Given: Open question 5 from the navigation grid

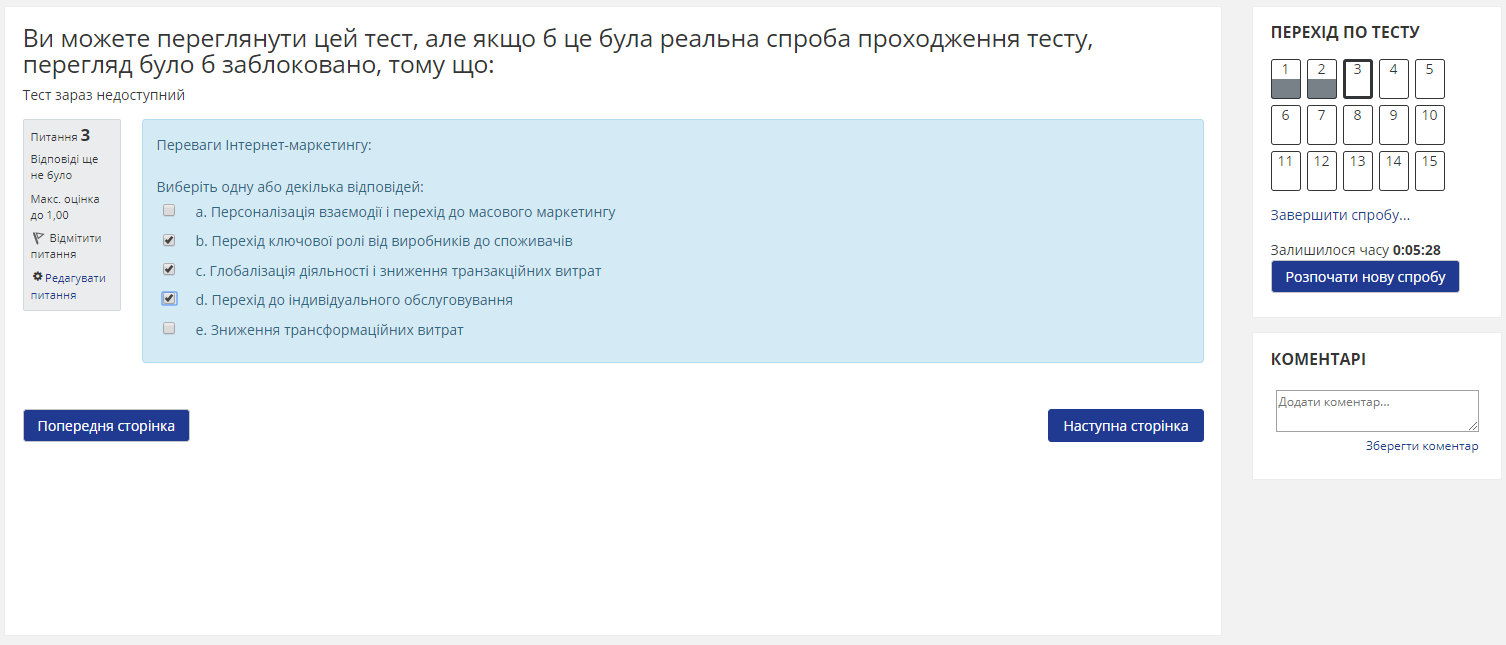Looking at the screenshot, I should 1429,79.
